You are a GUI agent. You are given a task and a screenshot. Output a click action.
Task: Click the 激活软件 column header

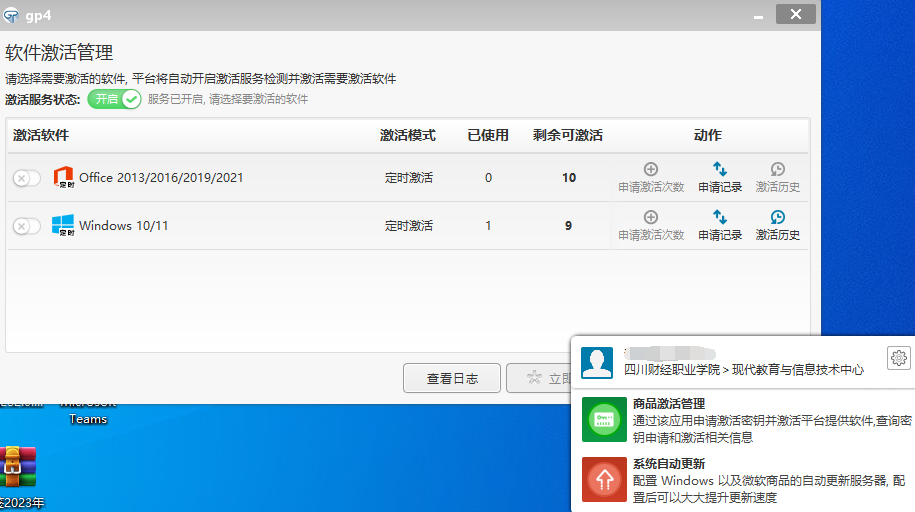[x=41, y=135]
